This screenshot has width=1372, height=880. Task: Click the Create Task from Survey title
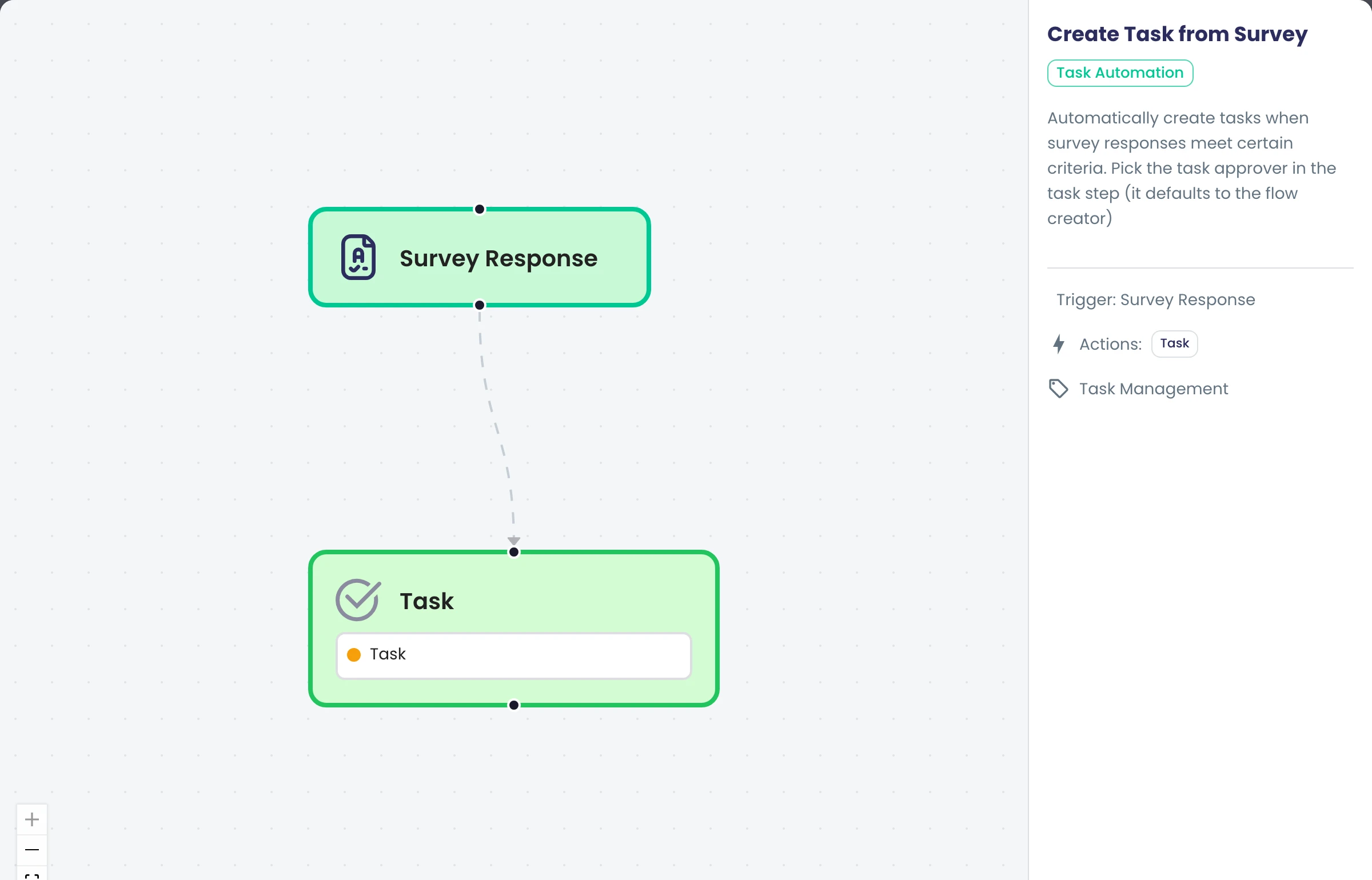click(1177, 34)
